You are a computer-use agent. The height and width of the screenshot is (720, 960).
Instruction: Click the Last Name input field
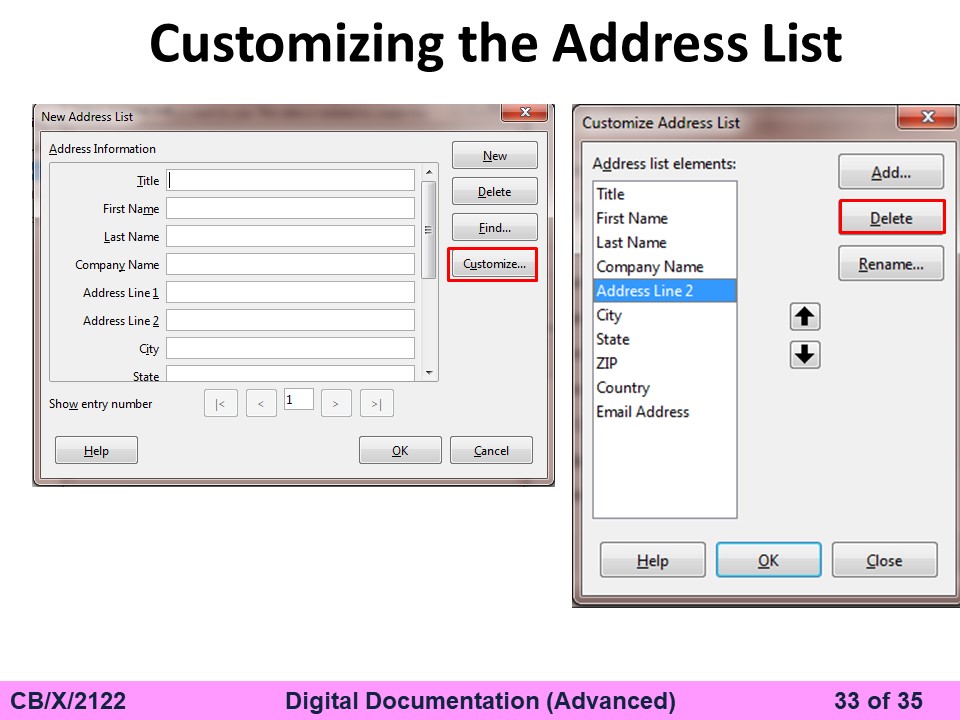pyautogui.click(x=290, y=236)
